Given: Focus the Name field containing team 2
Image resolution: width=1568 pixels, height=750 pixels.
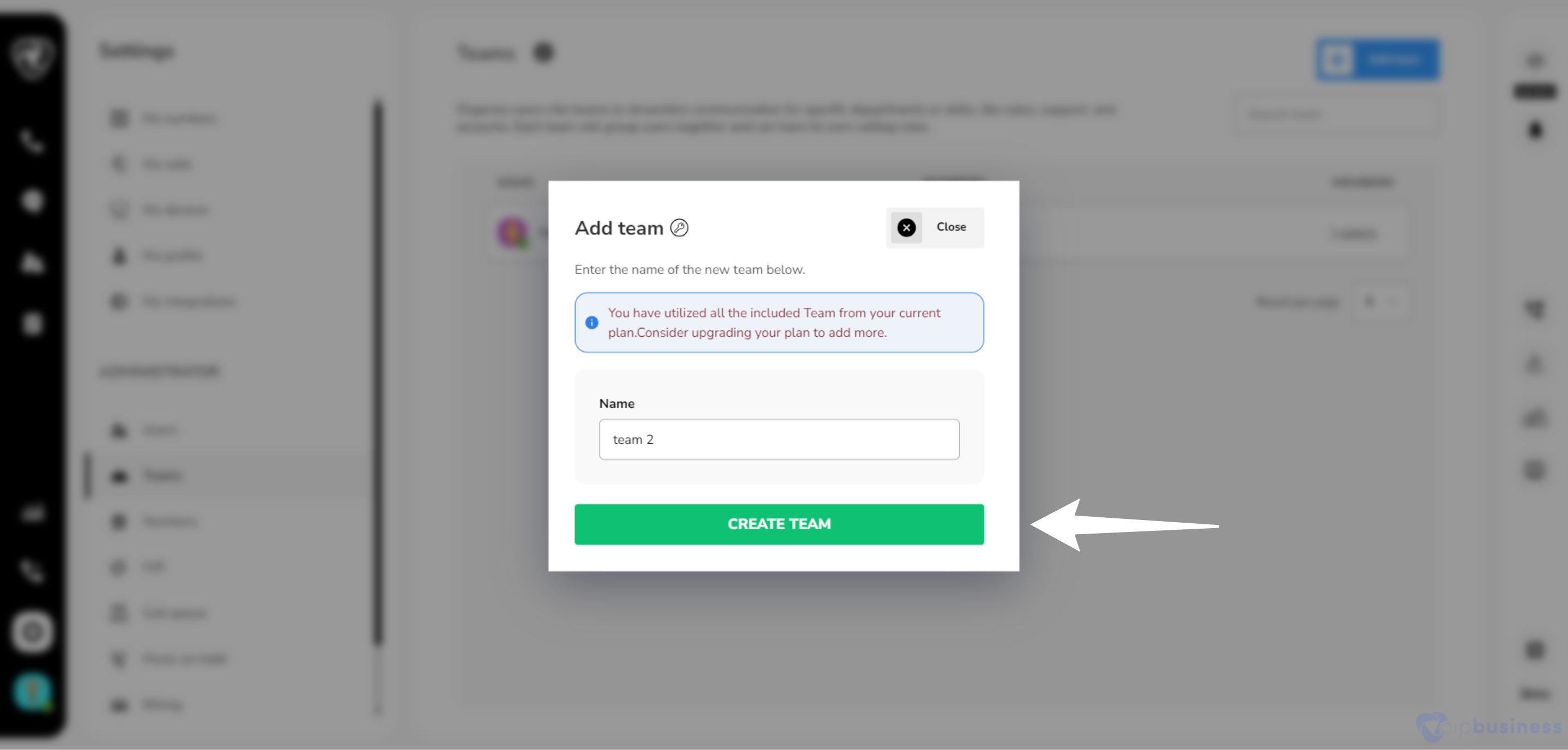Looking at the screenshot, I should pyautogui.click(x=778, y=439).
